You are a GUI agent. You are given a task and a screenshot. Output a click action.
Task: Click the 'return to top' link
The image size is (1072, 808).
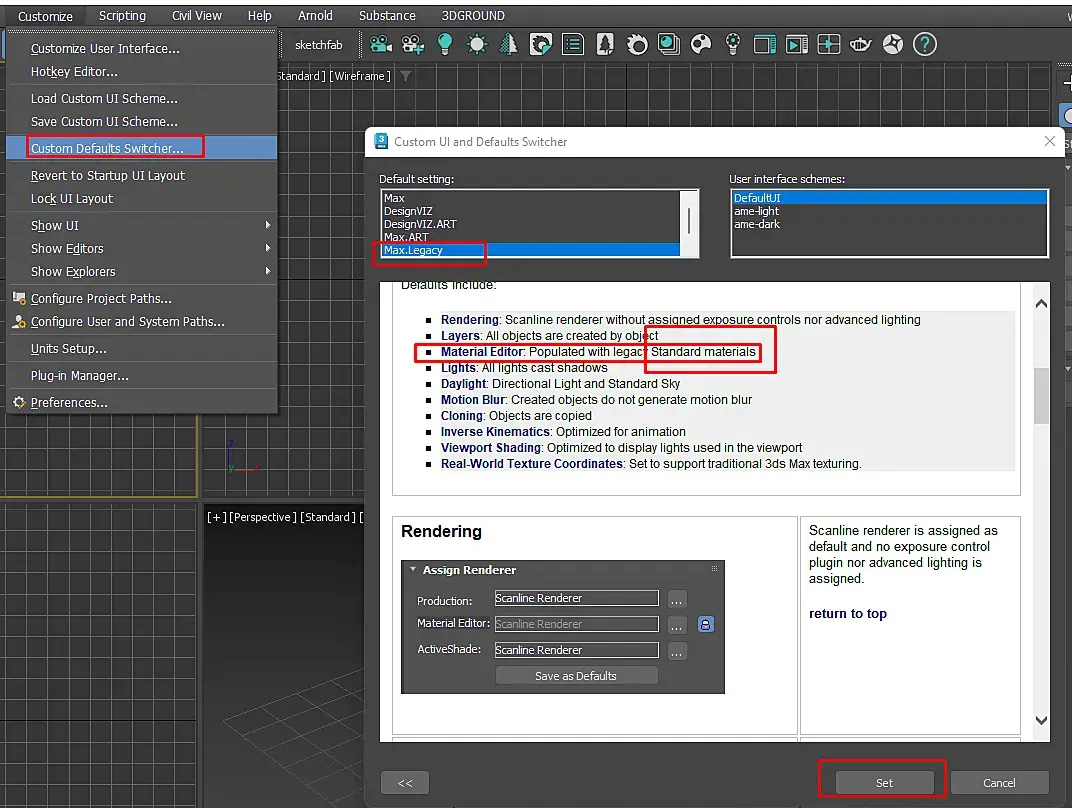coord(847,614)
